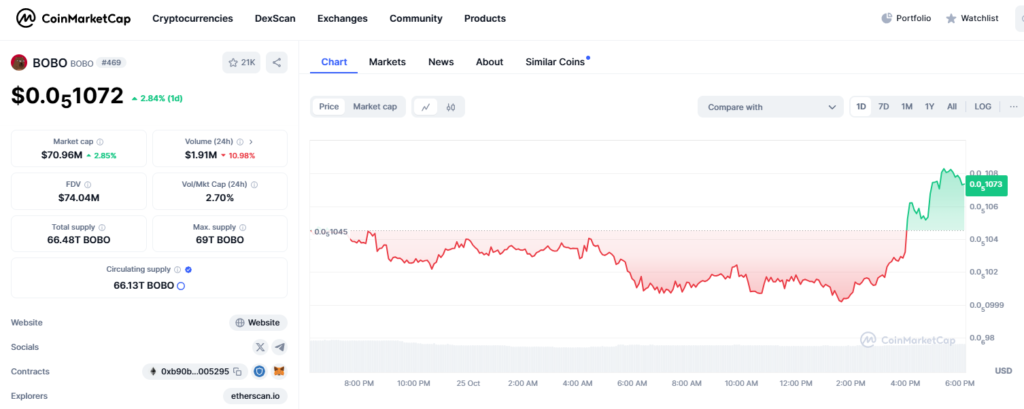Open the Telegram social link
Viewport: 1024px width, 409px height.
click(x=279, y=347)
